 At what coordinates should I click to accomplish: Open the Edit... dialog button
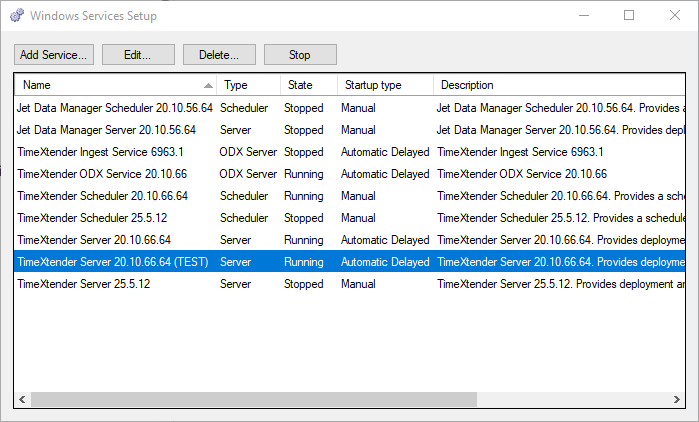click(138, 55)
